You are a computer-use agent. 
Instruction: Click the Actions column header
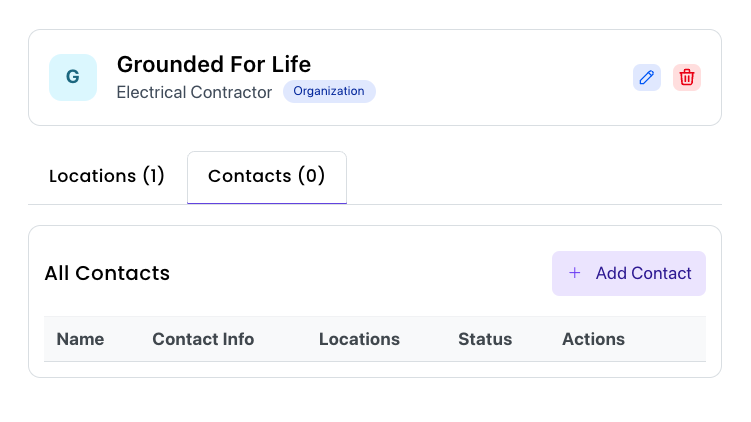[593, 339]
